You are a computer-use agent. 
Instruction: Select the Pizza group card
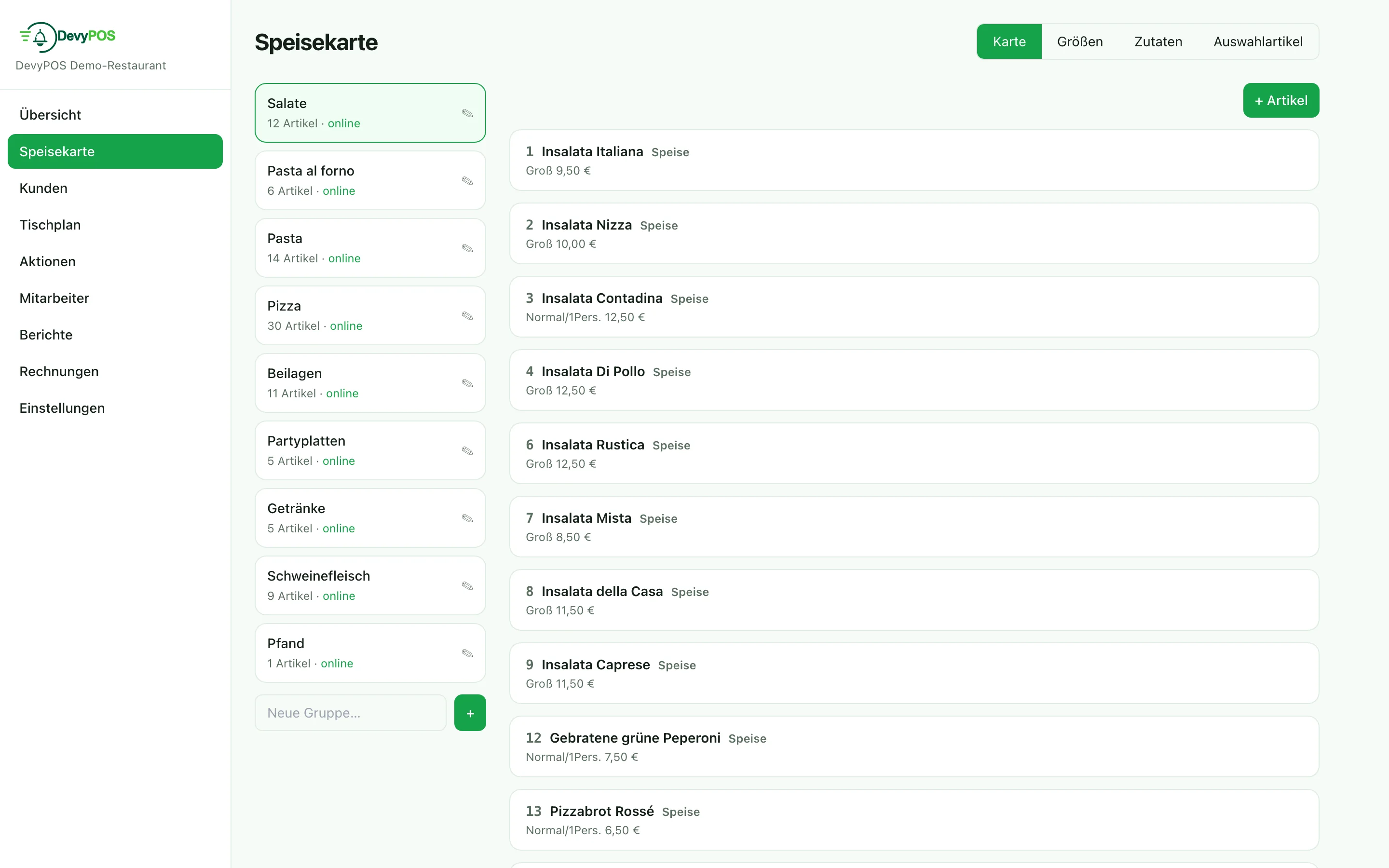tap(370, 316)
